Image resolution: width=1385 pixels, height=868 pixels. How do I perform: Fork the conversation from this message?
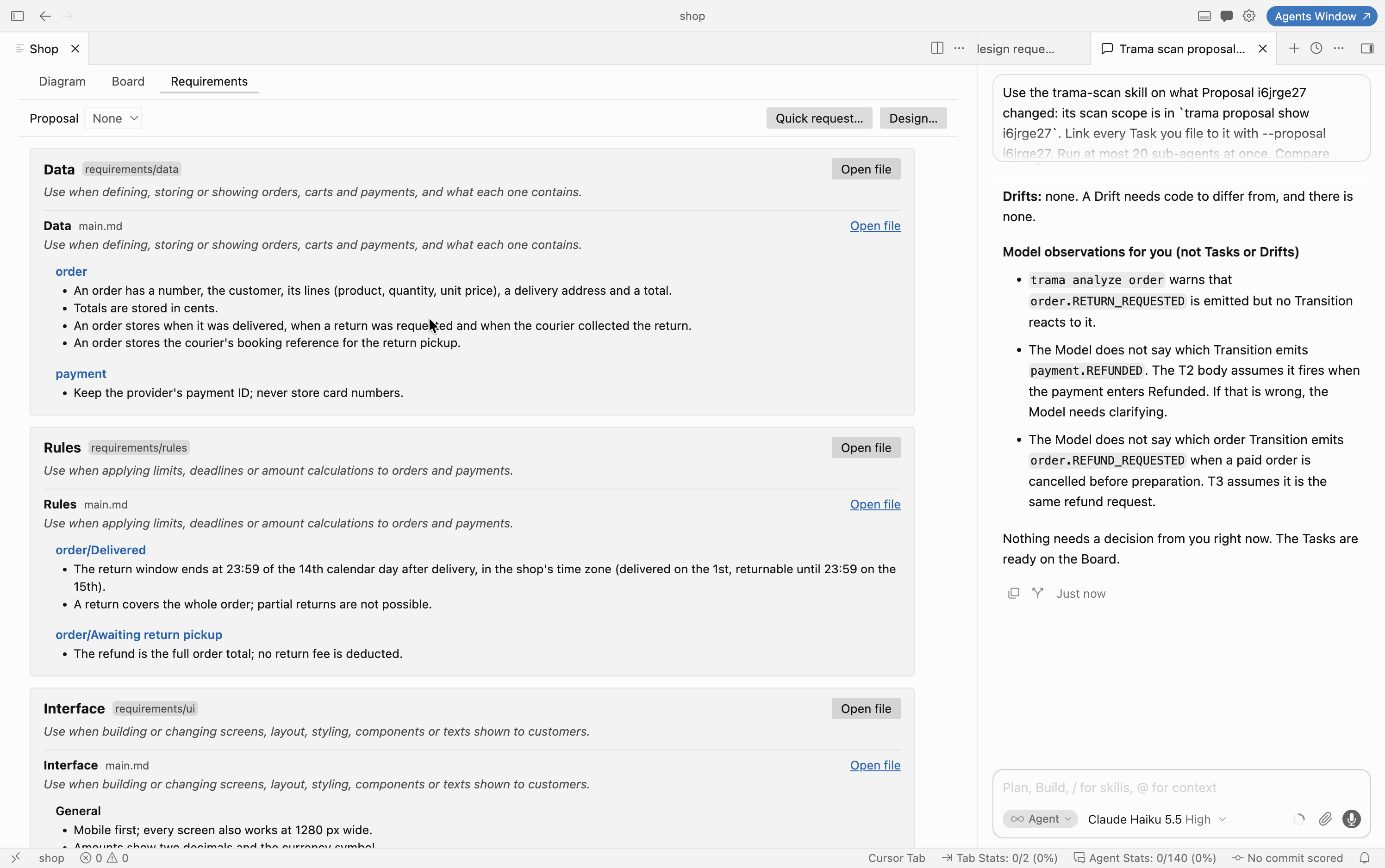[1038, 593]
